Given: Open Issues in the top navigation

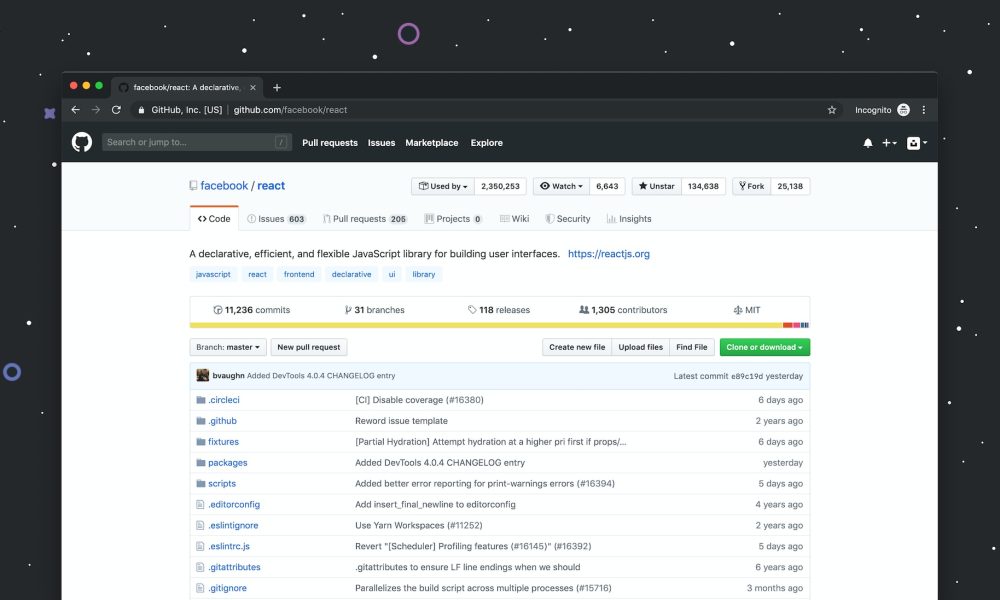Looking at the screenshot, I should [x=381, y=143].
